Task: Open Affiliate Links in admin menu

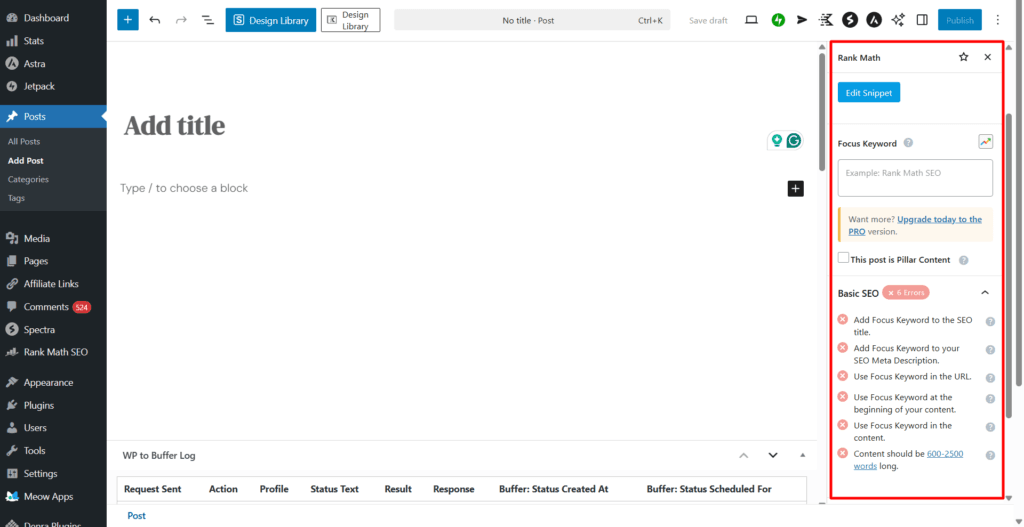Action: 53,283
